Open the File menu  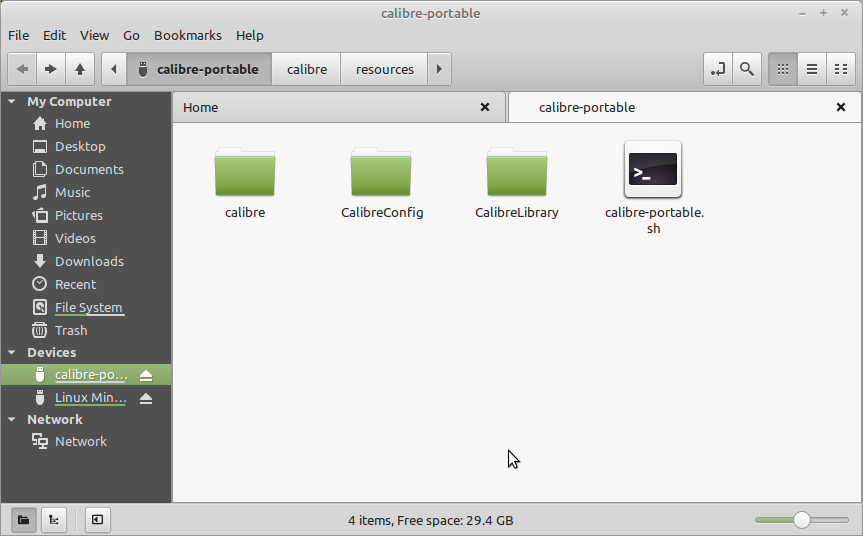(x=19, y=35)
